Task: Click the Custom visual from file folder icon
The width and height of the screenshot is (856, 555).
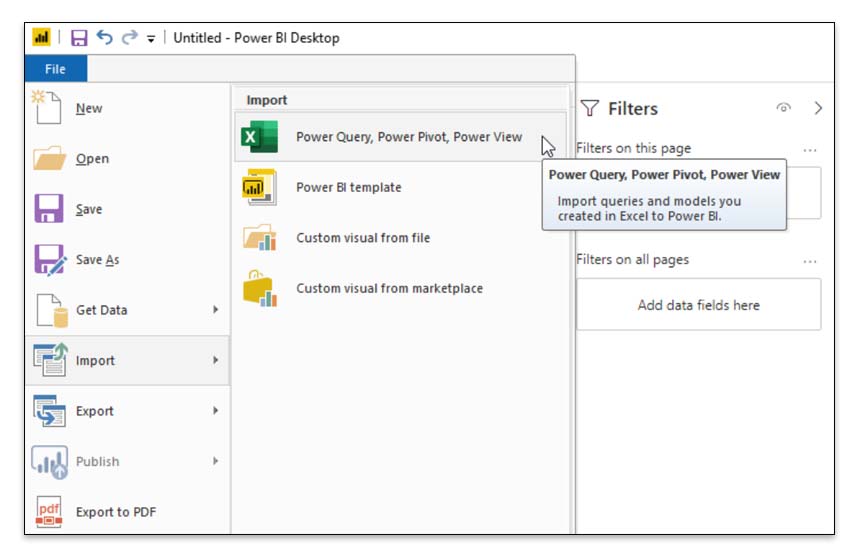Action: (x=260, y=237)
